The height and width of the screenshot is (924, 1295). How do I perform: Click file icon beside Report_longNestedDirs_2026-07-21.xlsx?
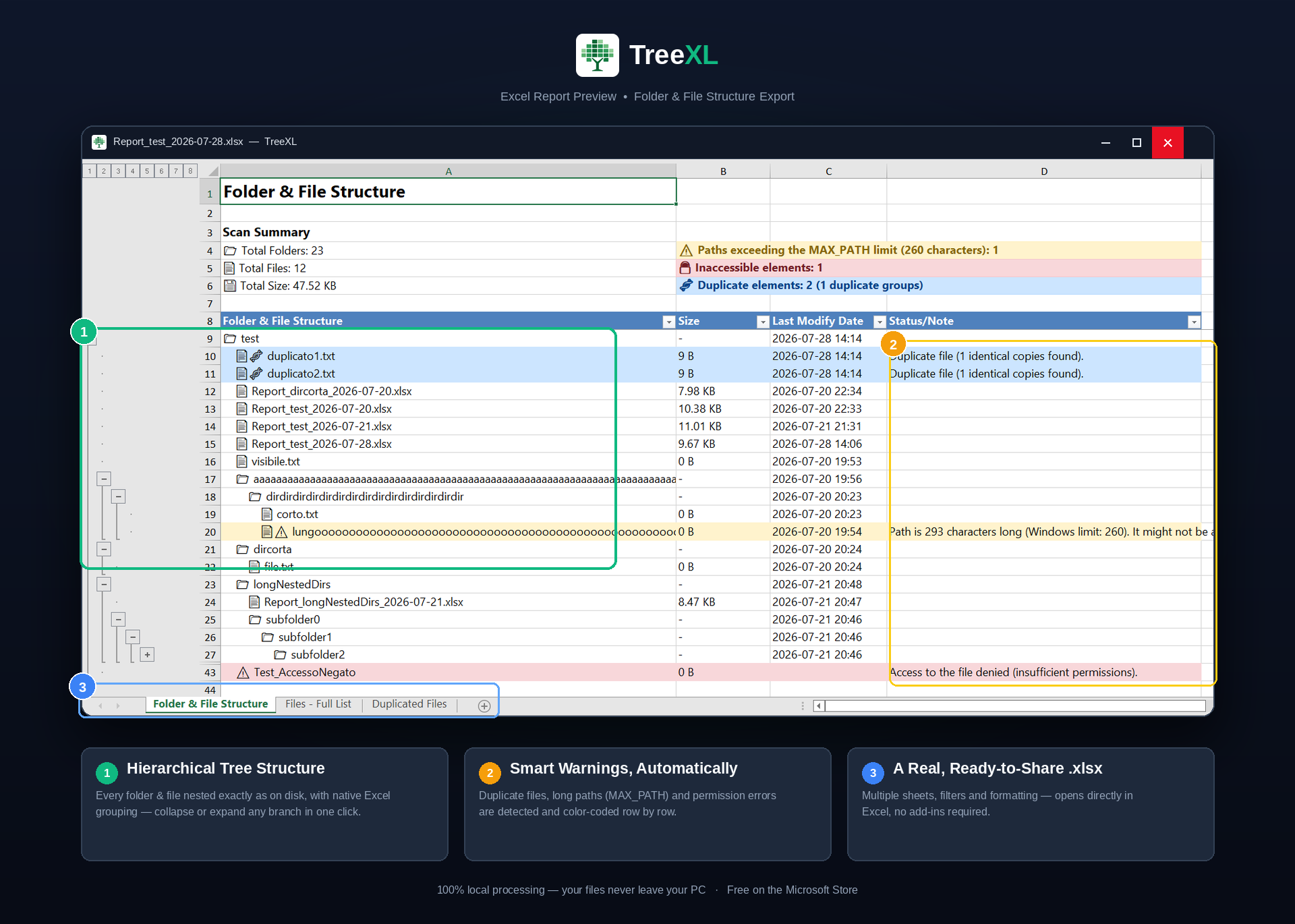[255, 602]
